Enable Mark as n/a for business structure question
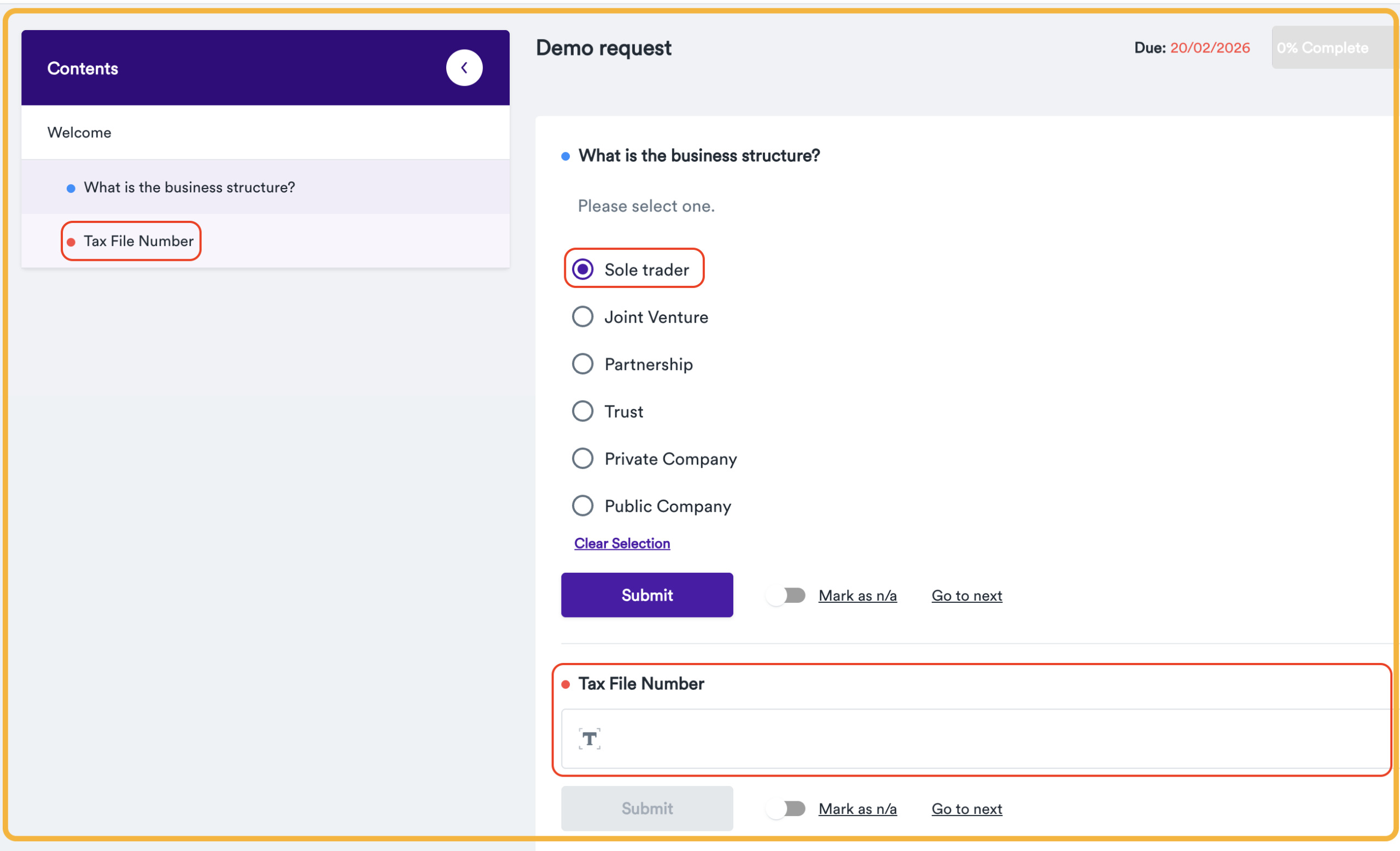 [786, 595]
